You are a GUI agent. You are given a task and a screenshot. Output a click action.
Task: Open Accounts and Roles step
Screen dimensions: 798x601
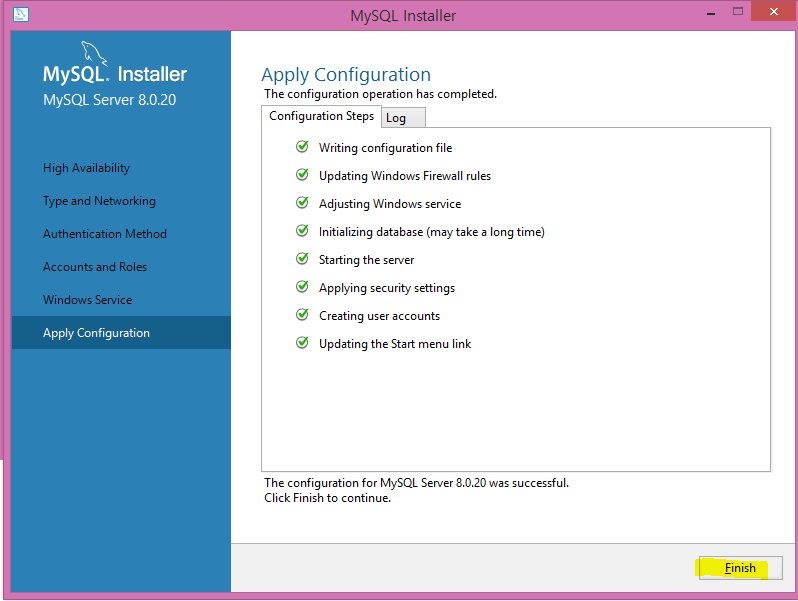[95, 267]
